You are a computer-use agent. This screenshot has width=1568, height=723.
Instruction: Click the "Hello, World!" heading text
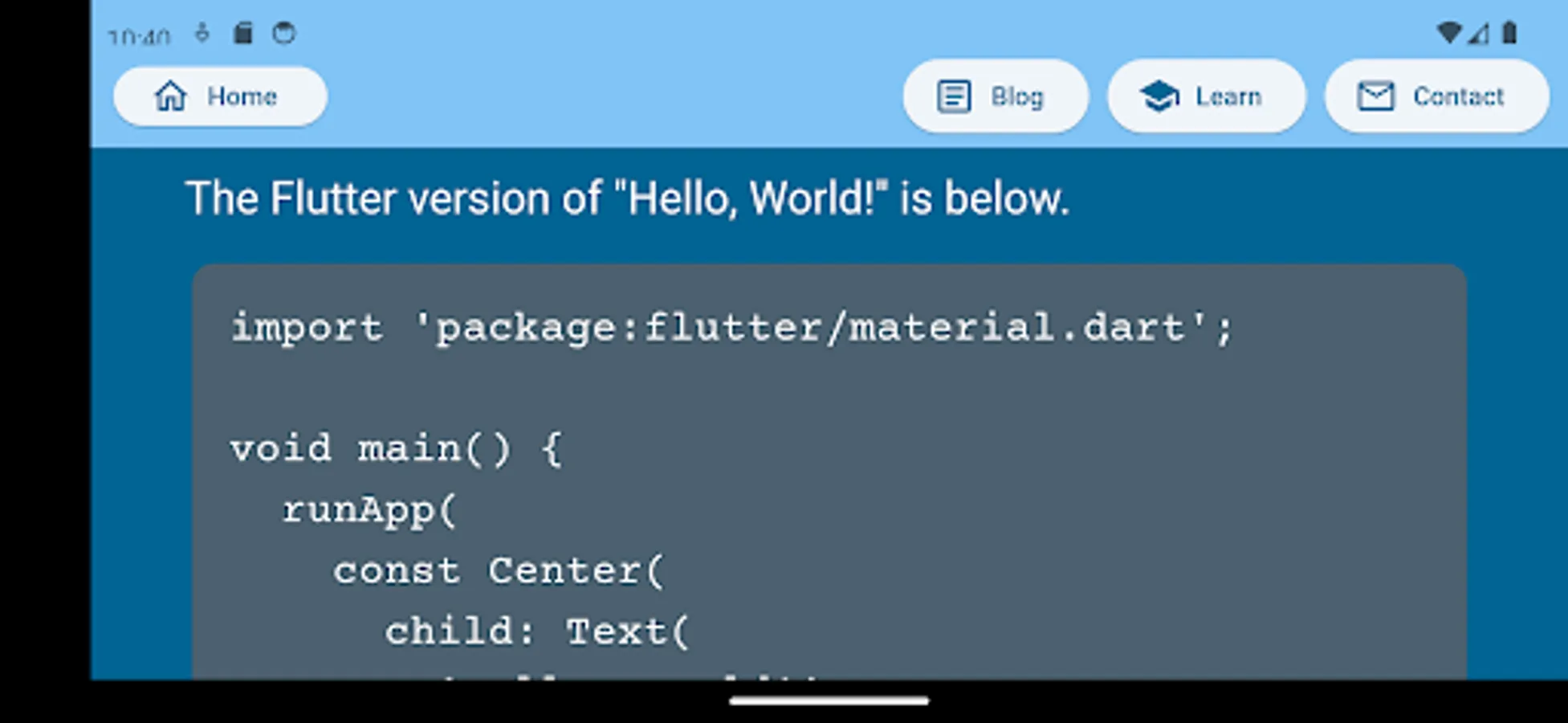tap(627, 198)
